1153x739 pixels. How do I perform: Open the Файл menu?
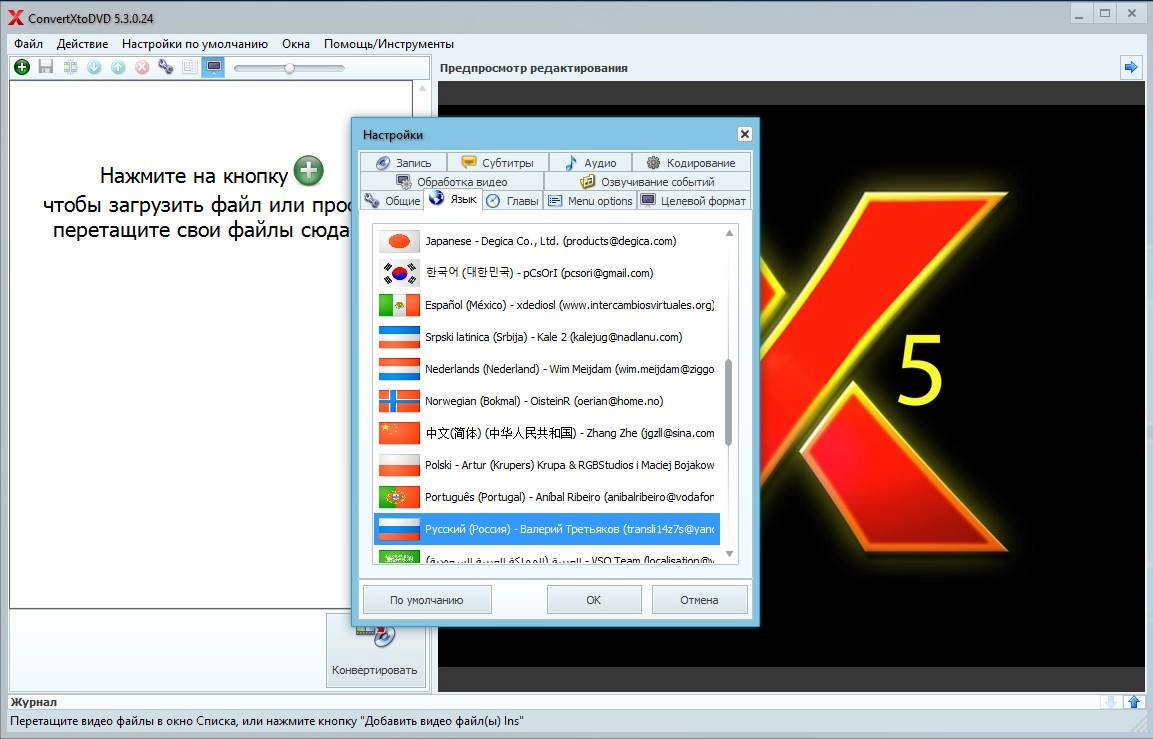(x=29, y=44)
